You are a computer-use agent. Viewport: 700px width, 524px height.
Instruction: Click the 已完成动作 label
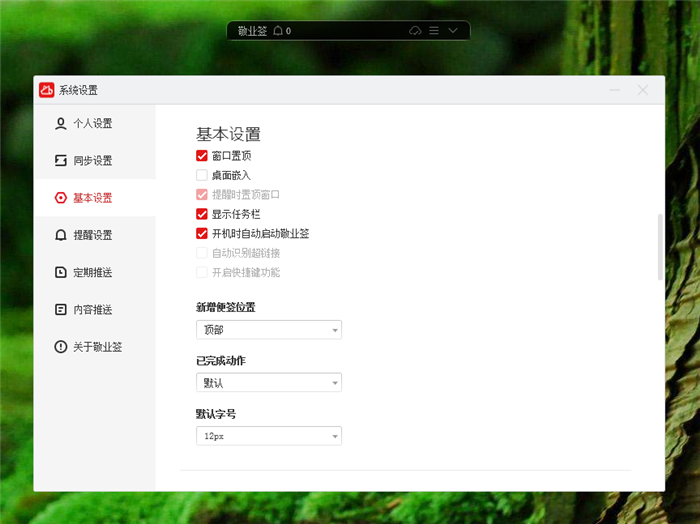tap(221, 361)
